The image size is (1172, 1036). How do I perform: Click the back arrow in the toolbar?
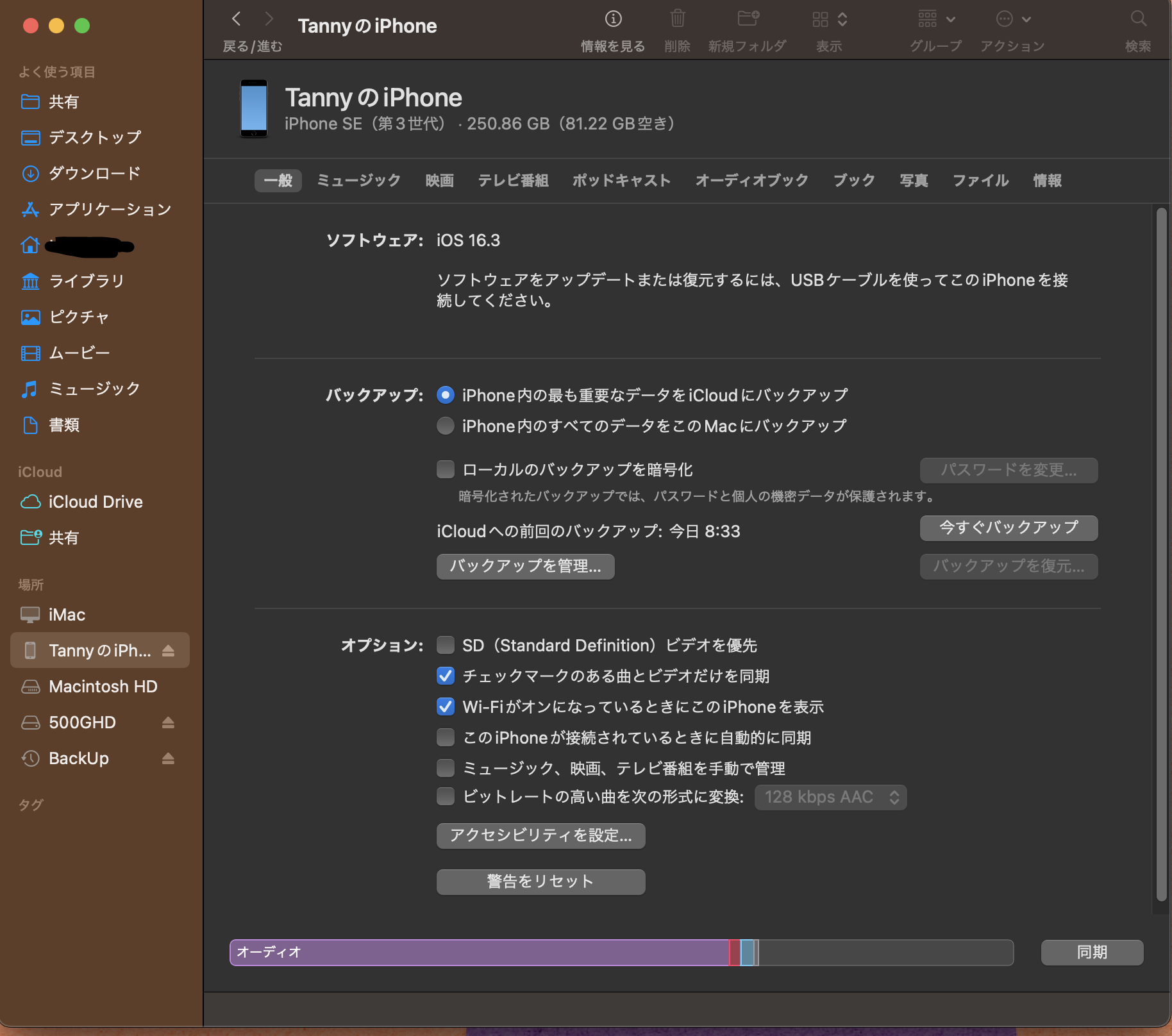(237, 19)
